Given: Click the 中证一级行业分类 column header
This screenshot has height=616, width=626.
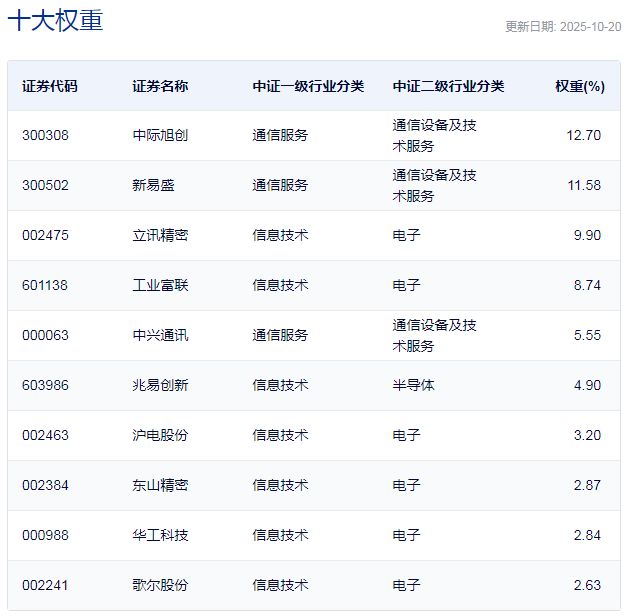Looking at the screenshot, I should [x=308, y=86].
